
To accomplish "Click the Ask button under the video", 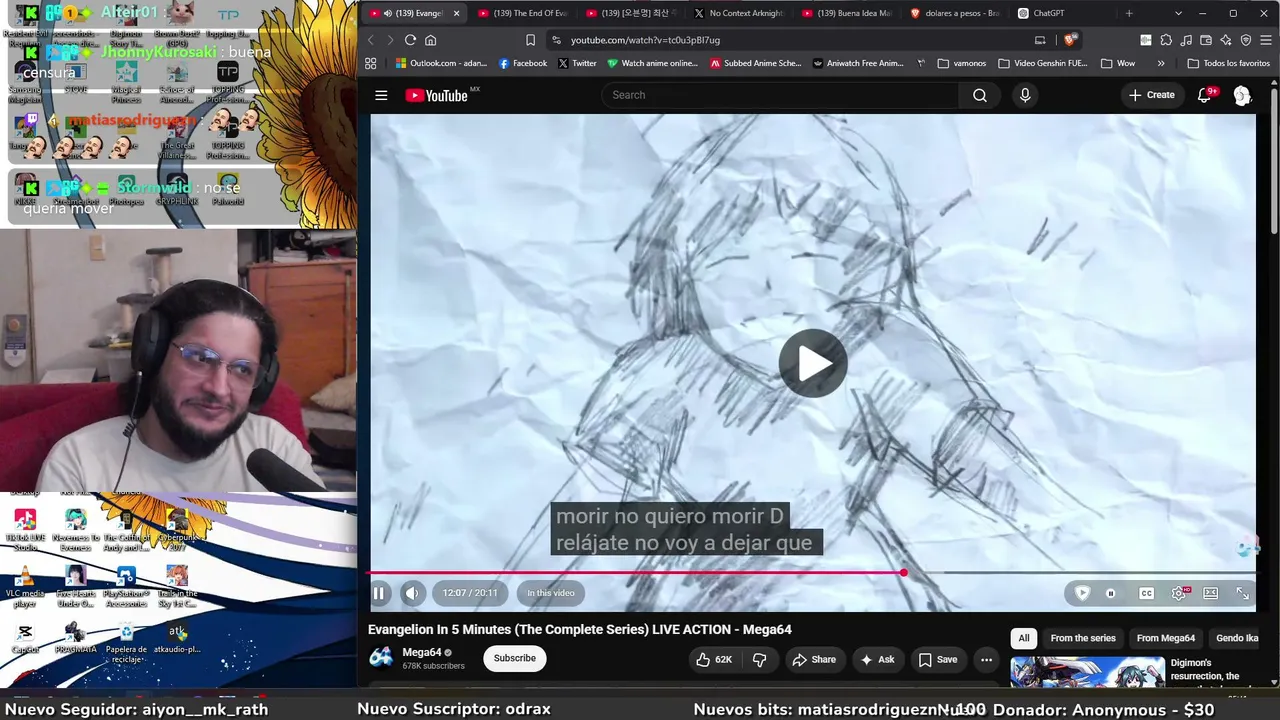I will (878, 659).
